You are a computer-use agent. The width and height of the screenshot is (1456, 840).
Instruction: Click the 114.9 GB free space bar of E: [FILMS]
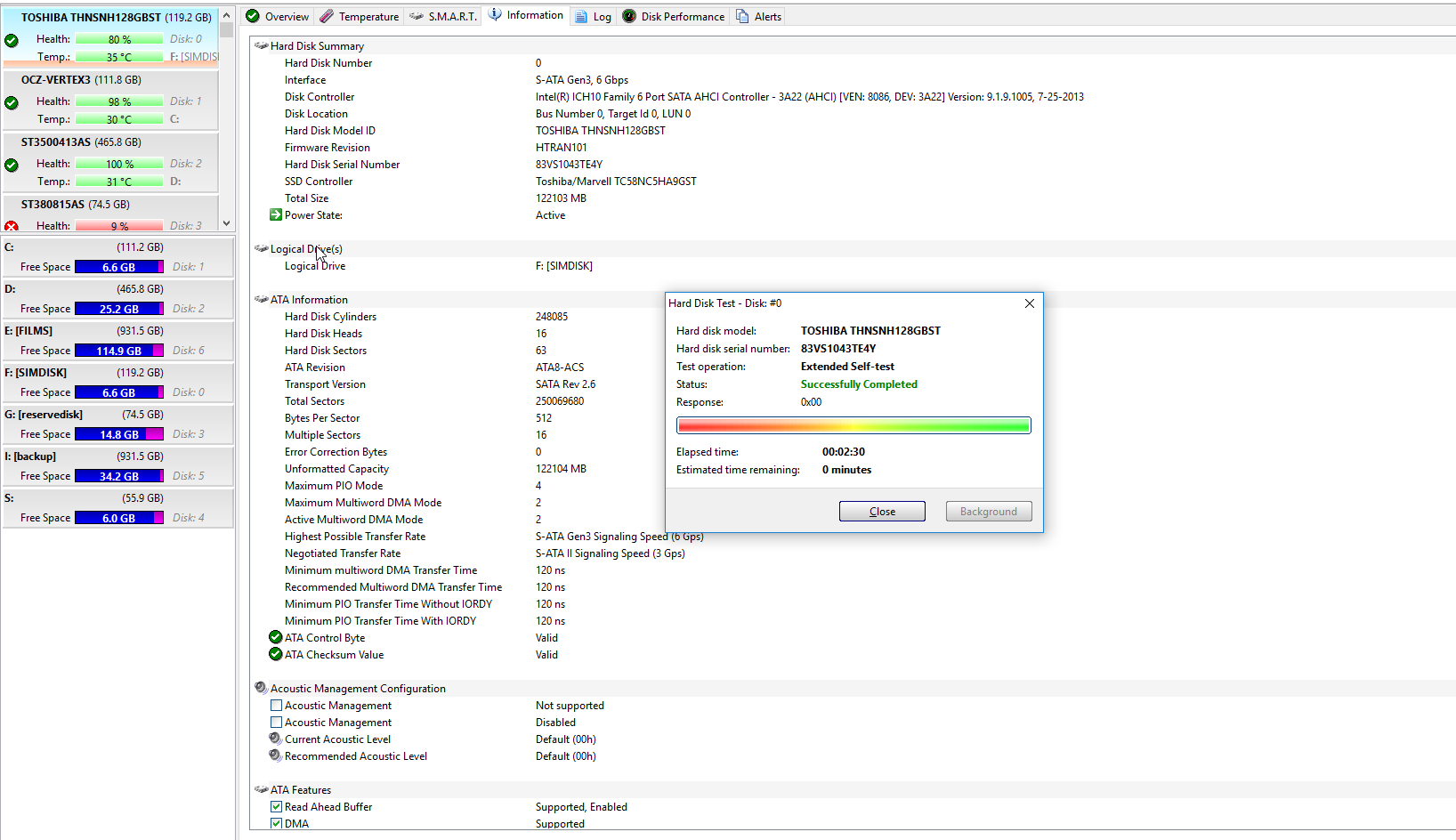point(119,351)
